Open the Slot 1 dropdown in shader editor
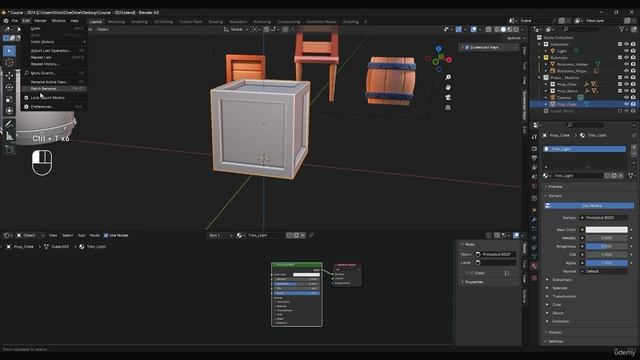The width and height of the screenshot is (640, 360). [220, 236]
